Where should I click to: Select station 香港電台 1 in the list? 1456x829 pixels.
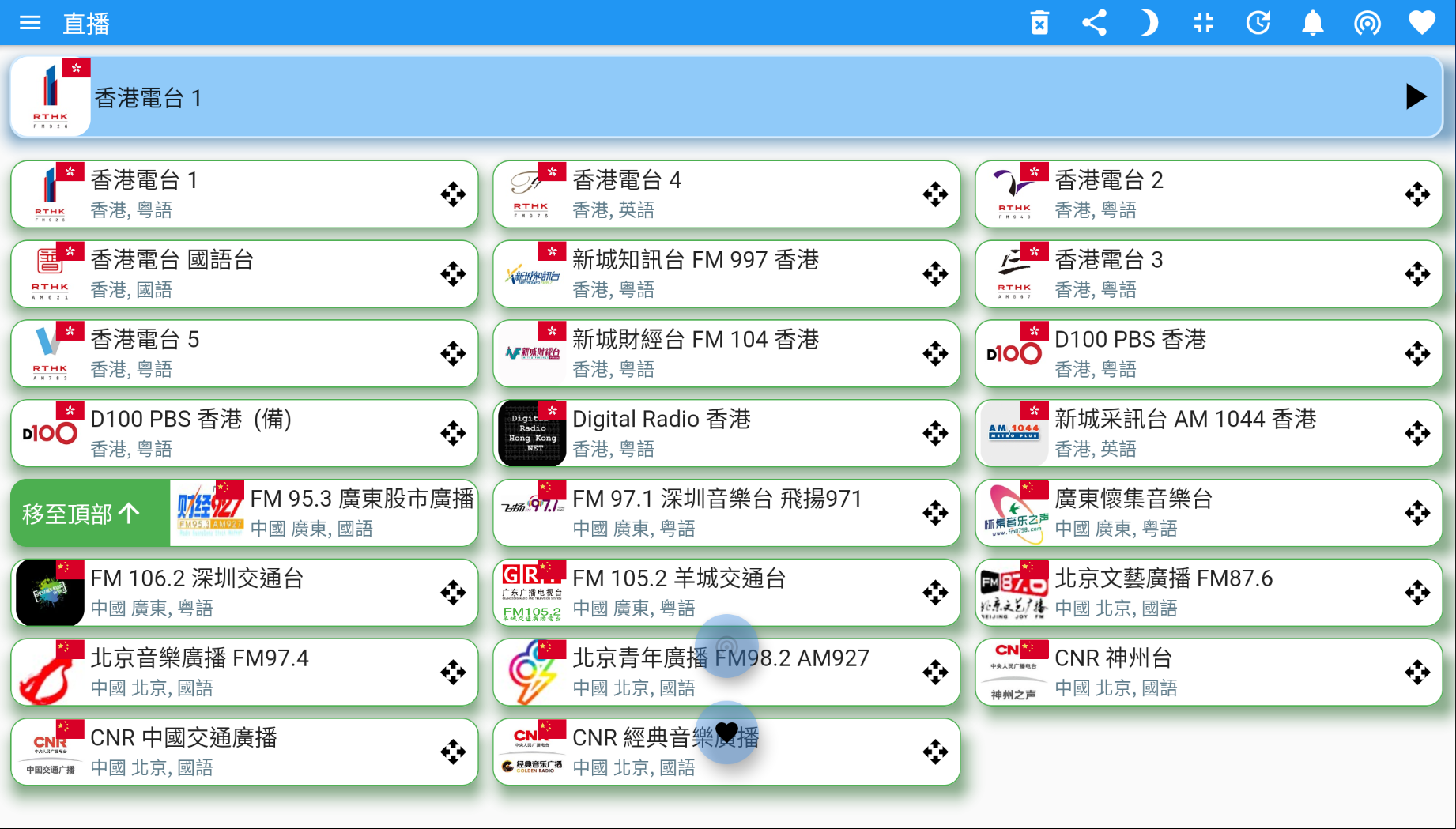pos(244,194)
